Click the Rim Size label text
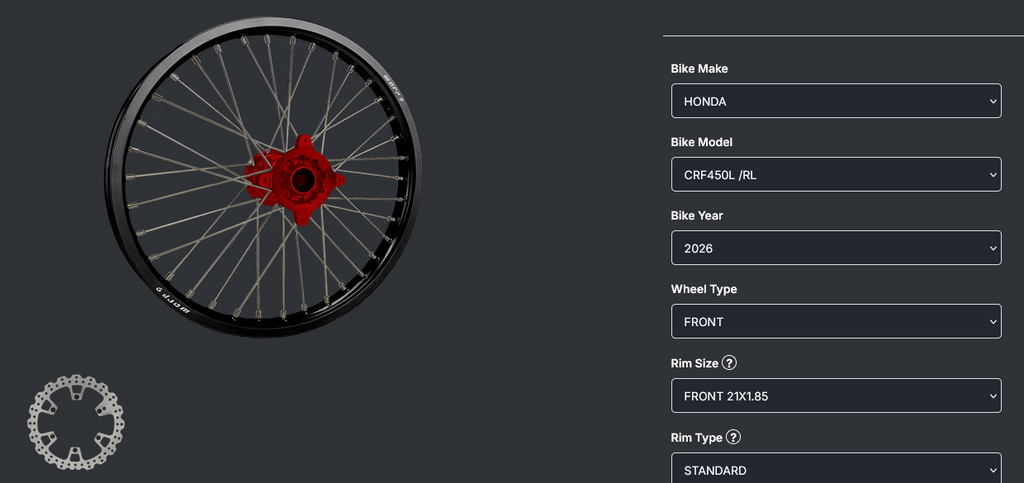The width and height of the screenshot is (1024, 483). click(694, 364)
